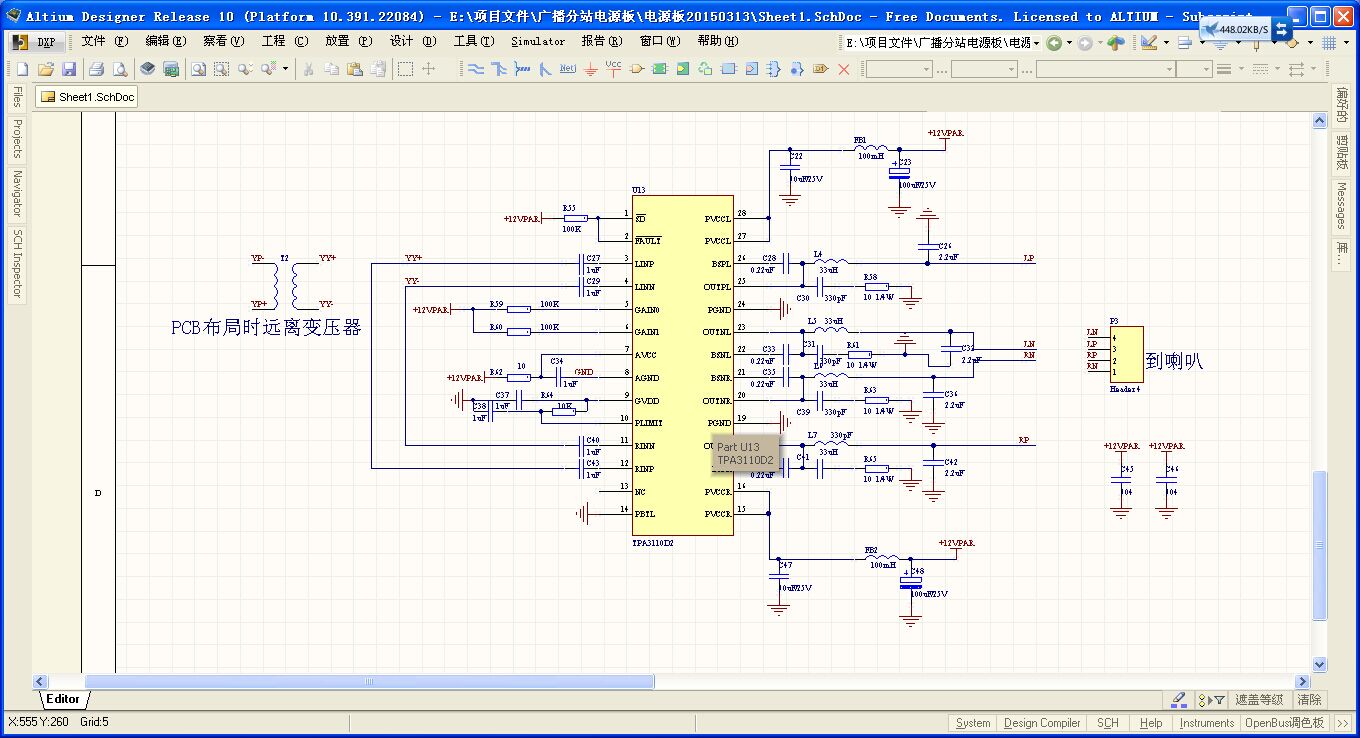Select the Editor tab at the bottom
Screen dimensions: 1360x738
coord(63,700)
